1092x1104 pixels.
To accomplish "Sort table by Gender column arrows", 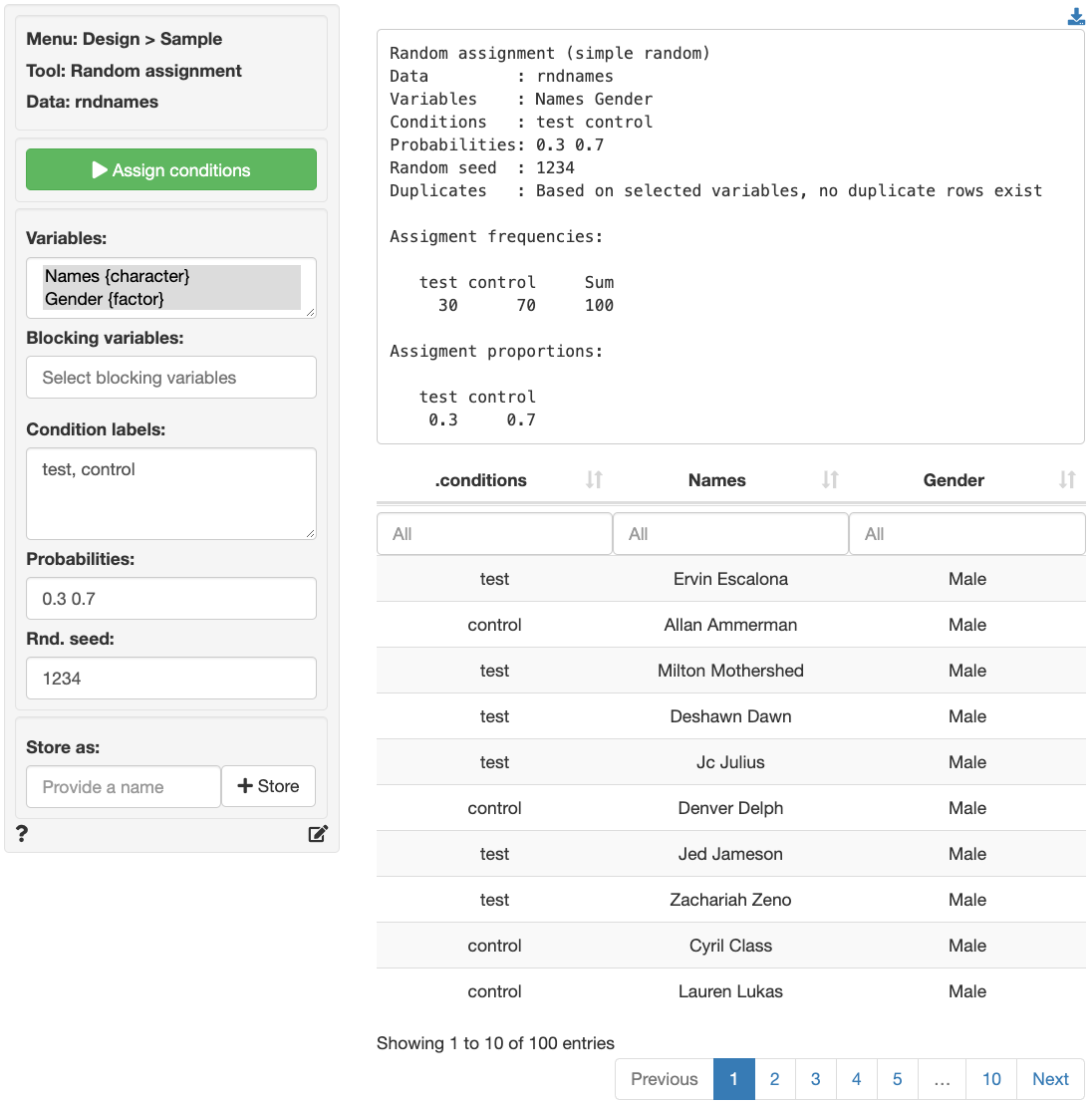I will pos(1067,480).
